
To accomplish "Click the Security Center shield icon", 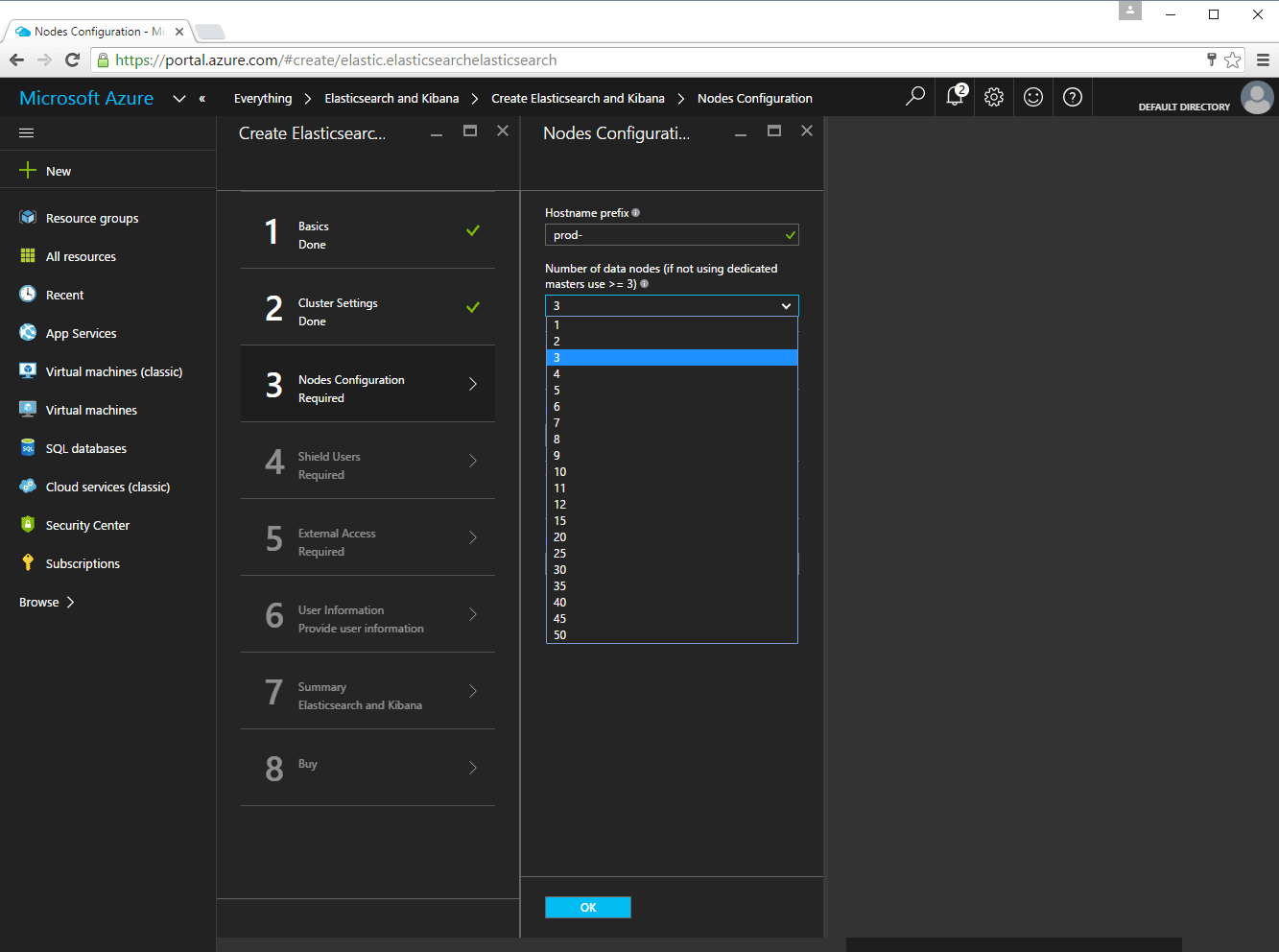I will pyautogui.click(x=28, y=524).
